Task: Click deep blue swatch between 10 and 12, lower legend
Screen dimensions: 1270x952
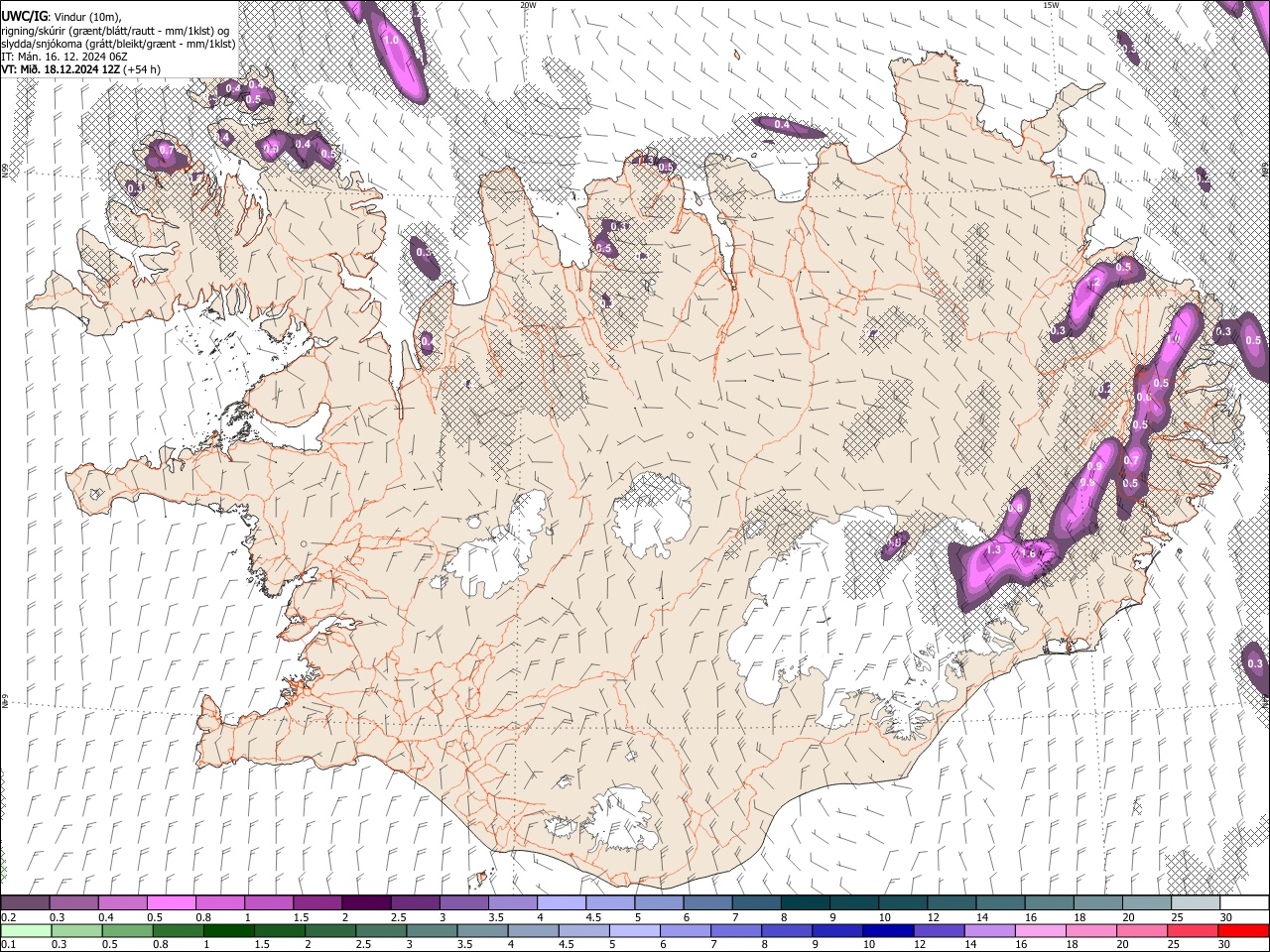Action: pos(887,930)
